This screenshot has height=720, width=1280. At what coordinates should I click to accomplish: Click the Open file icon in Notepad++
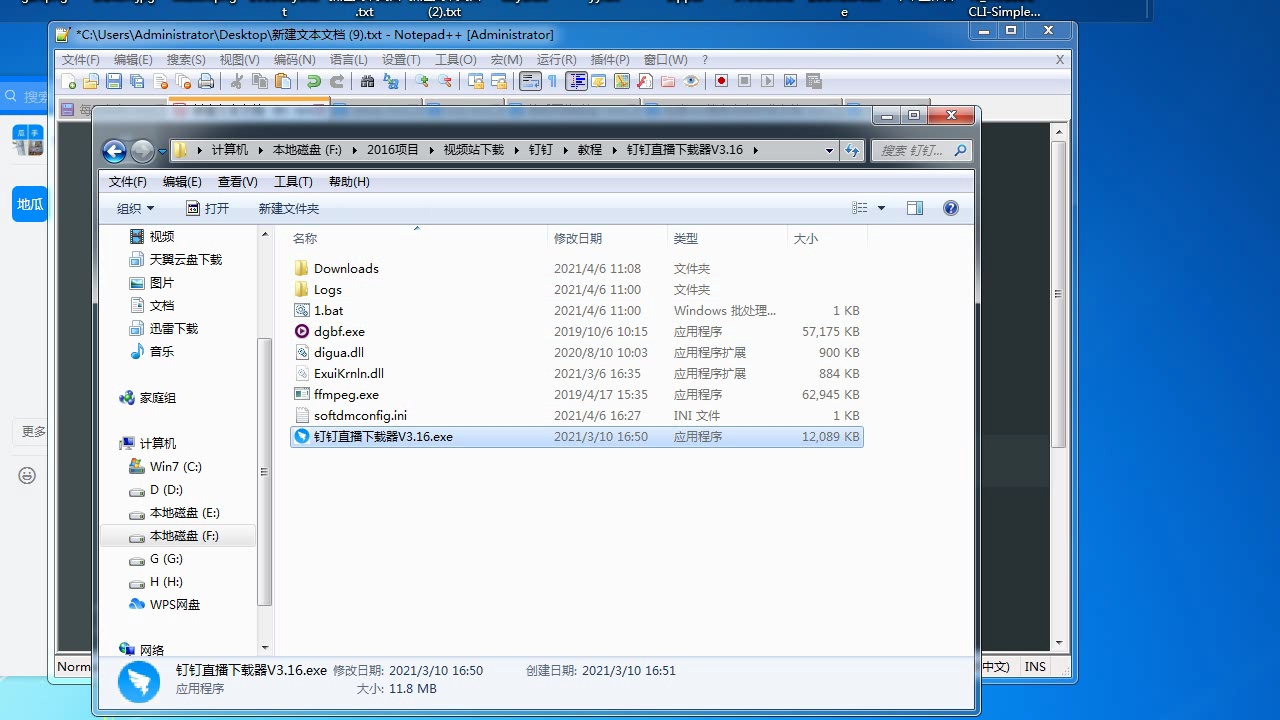pyautogui.click(x=91, y=81)
